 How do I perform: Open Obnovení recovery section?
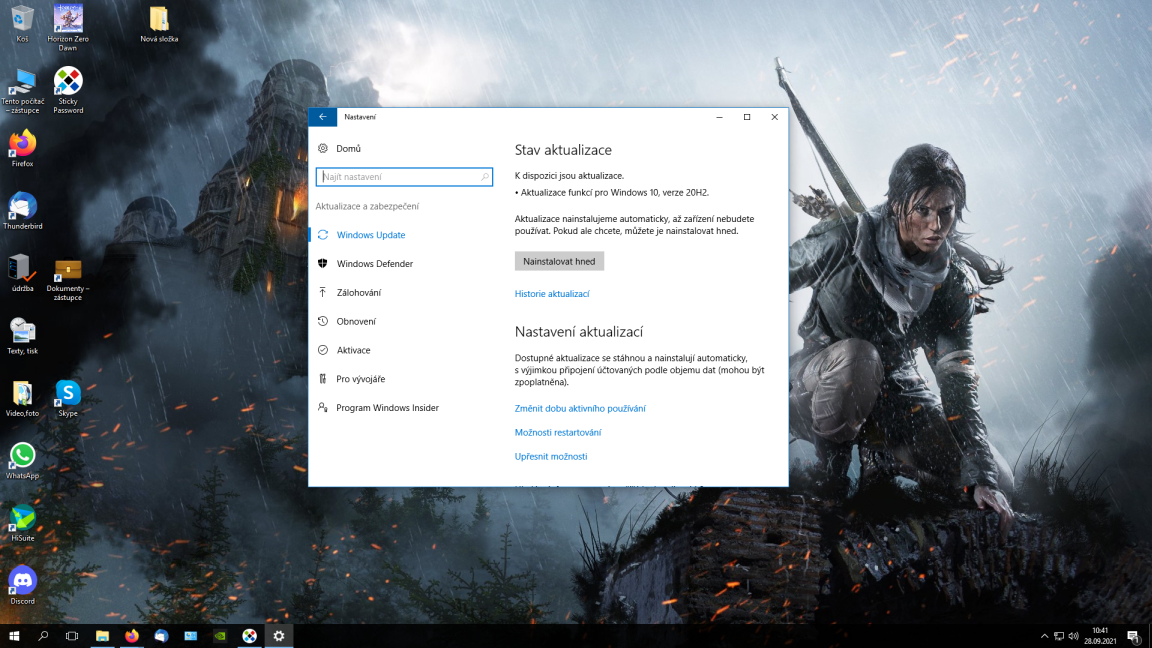tap(356, 322)
